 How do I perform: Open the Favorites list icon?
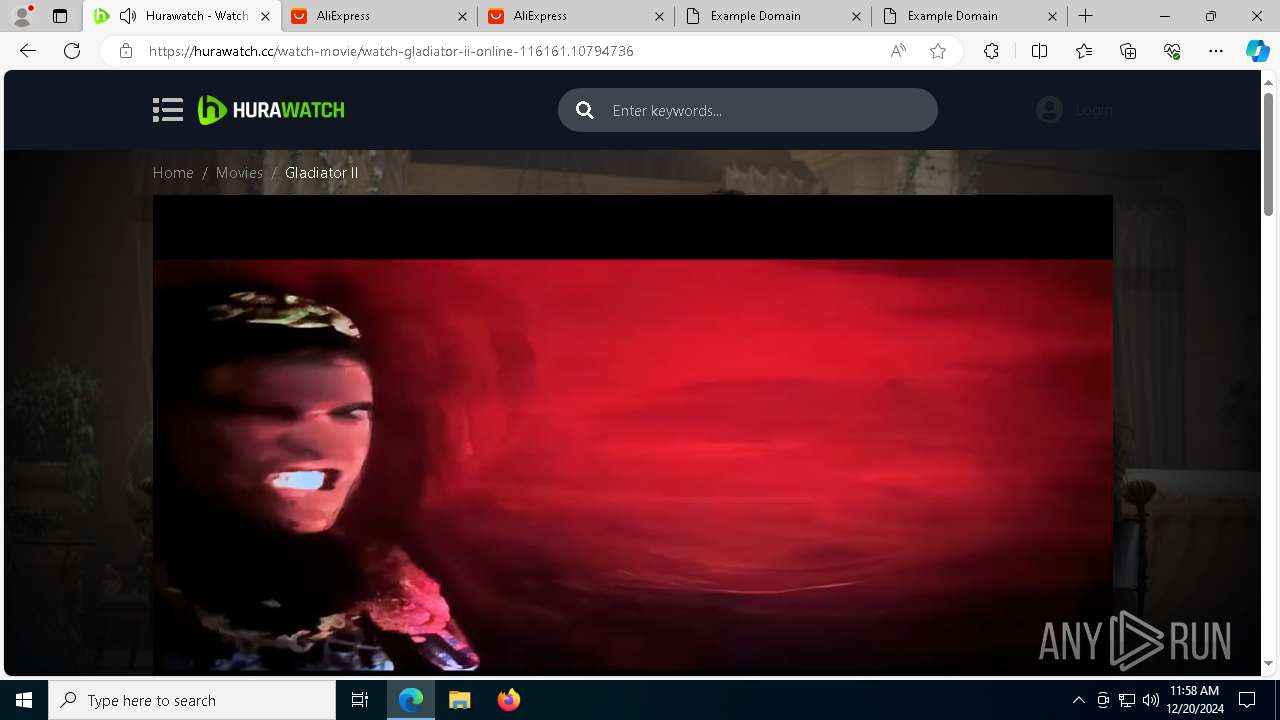click(1084, 51)
